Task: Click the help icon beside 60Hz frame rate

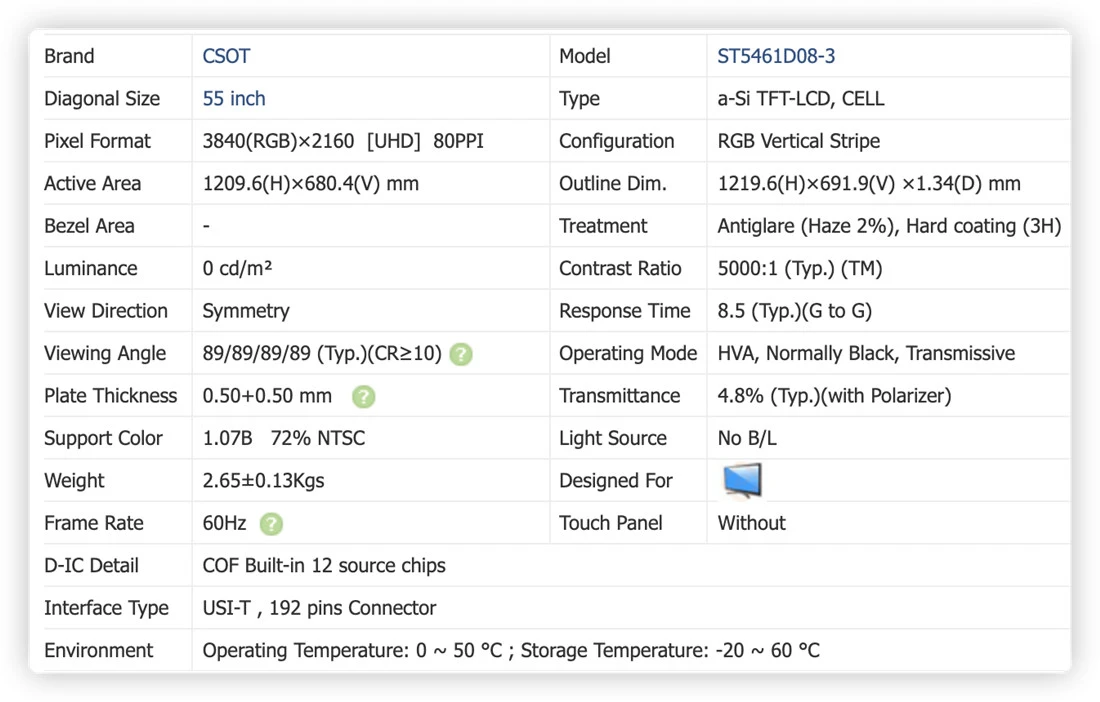Action: (x=271, y=524)
